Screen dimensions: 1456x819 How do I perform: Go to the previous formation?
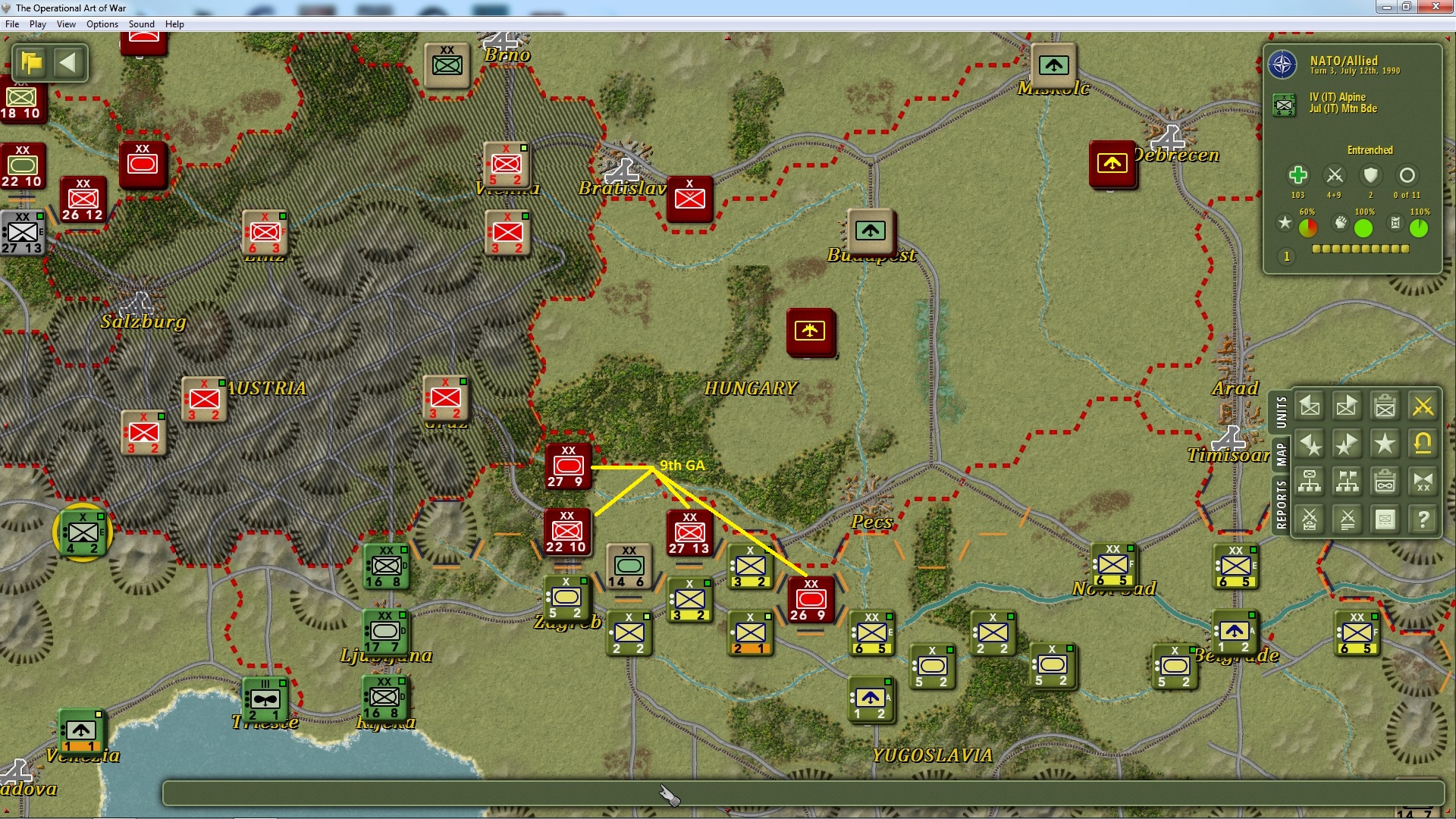[1310, 444]
